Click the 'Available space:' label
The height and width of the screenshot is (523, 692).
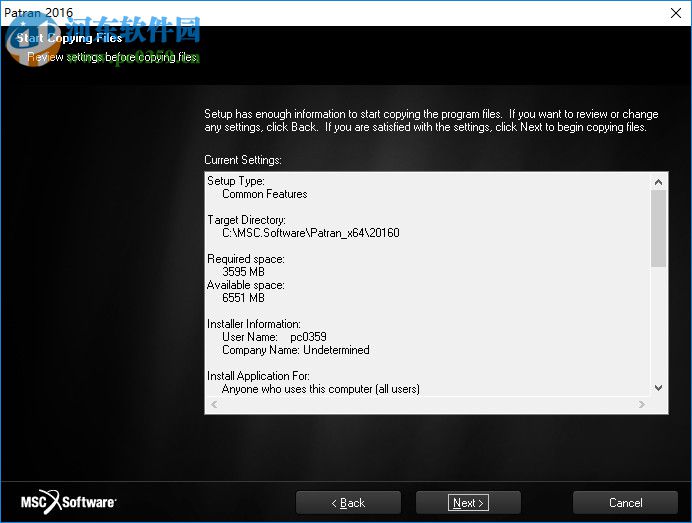246,285
